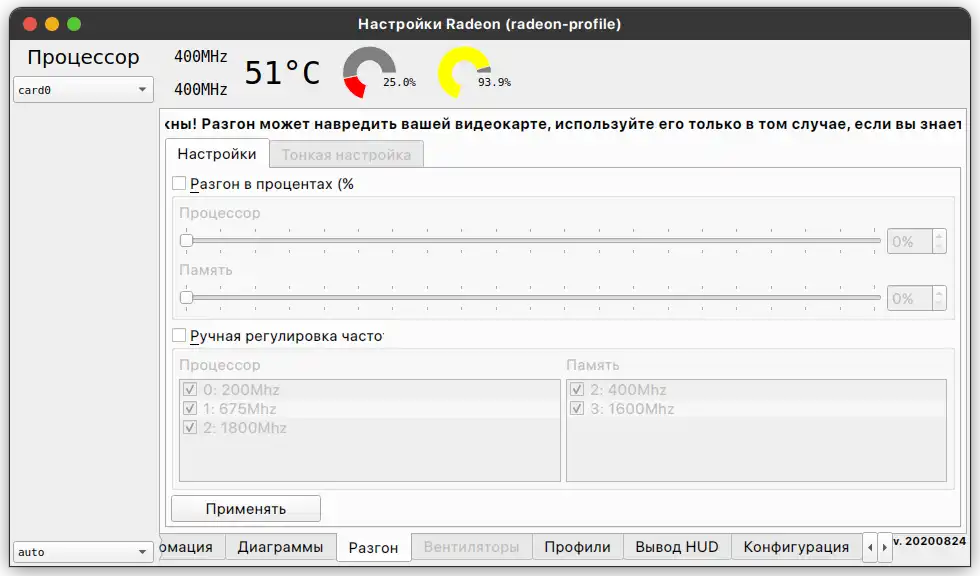
Task: Increase or decrease Процессор overclock percent stepper
Action: 938,241
